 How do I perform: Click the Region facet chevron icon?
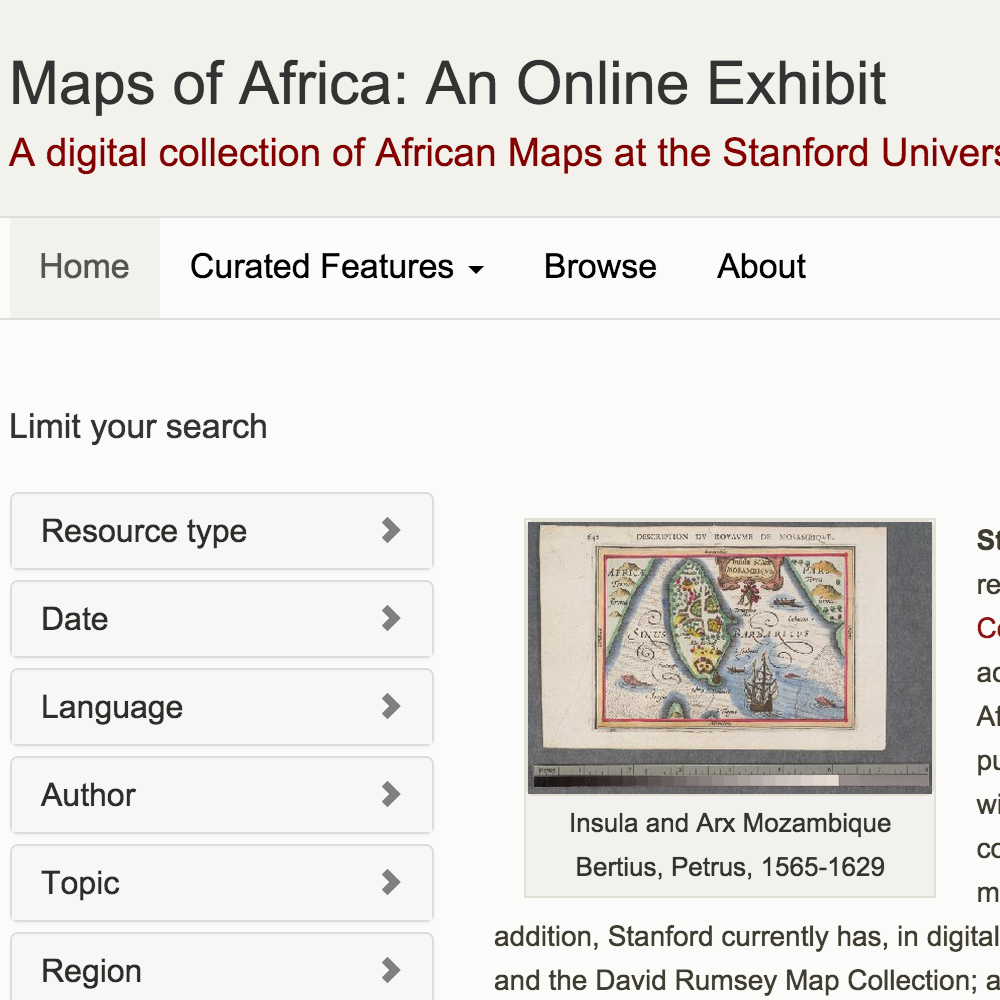(391, 971)
